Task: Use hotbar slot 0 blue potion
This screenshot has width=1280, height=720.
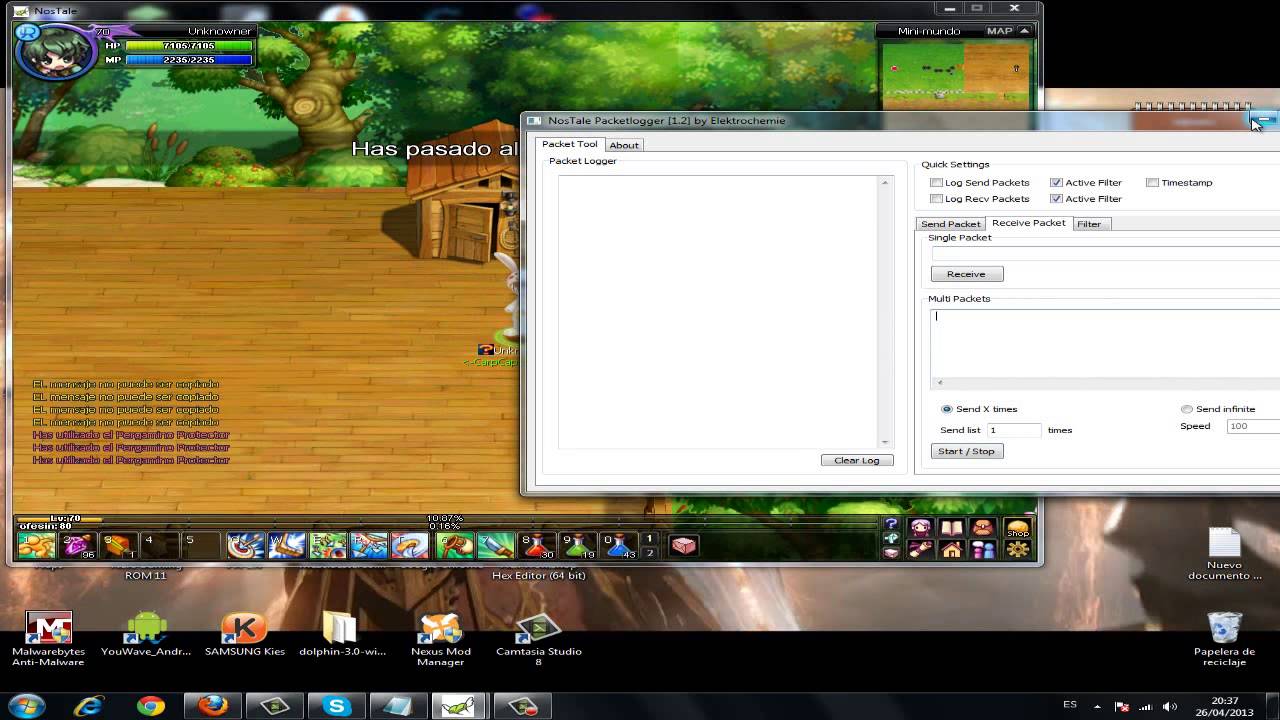Action: [x=619, y=545]
